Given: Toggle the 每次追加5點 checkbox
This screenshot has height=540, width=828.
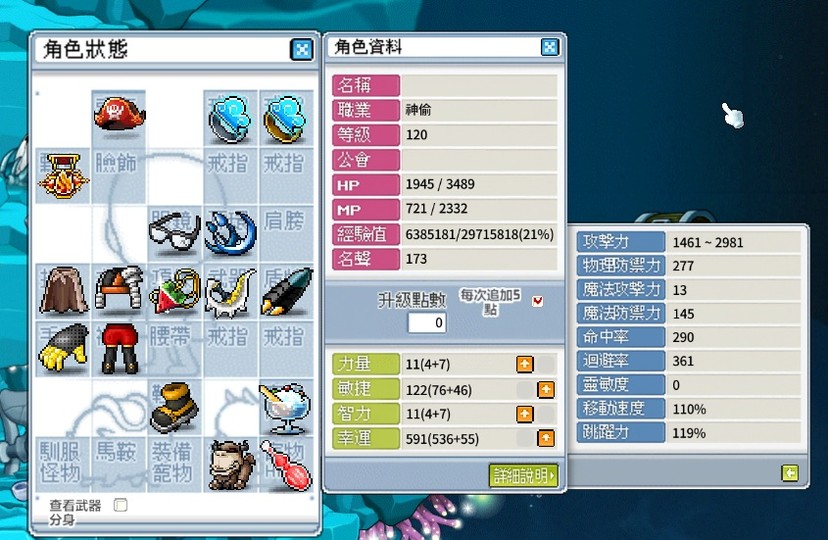Looking at the screenshot, I should click(538, 301).
